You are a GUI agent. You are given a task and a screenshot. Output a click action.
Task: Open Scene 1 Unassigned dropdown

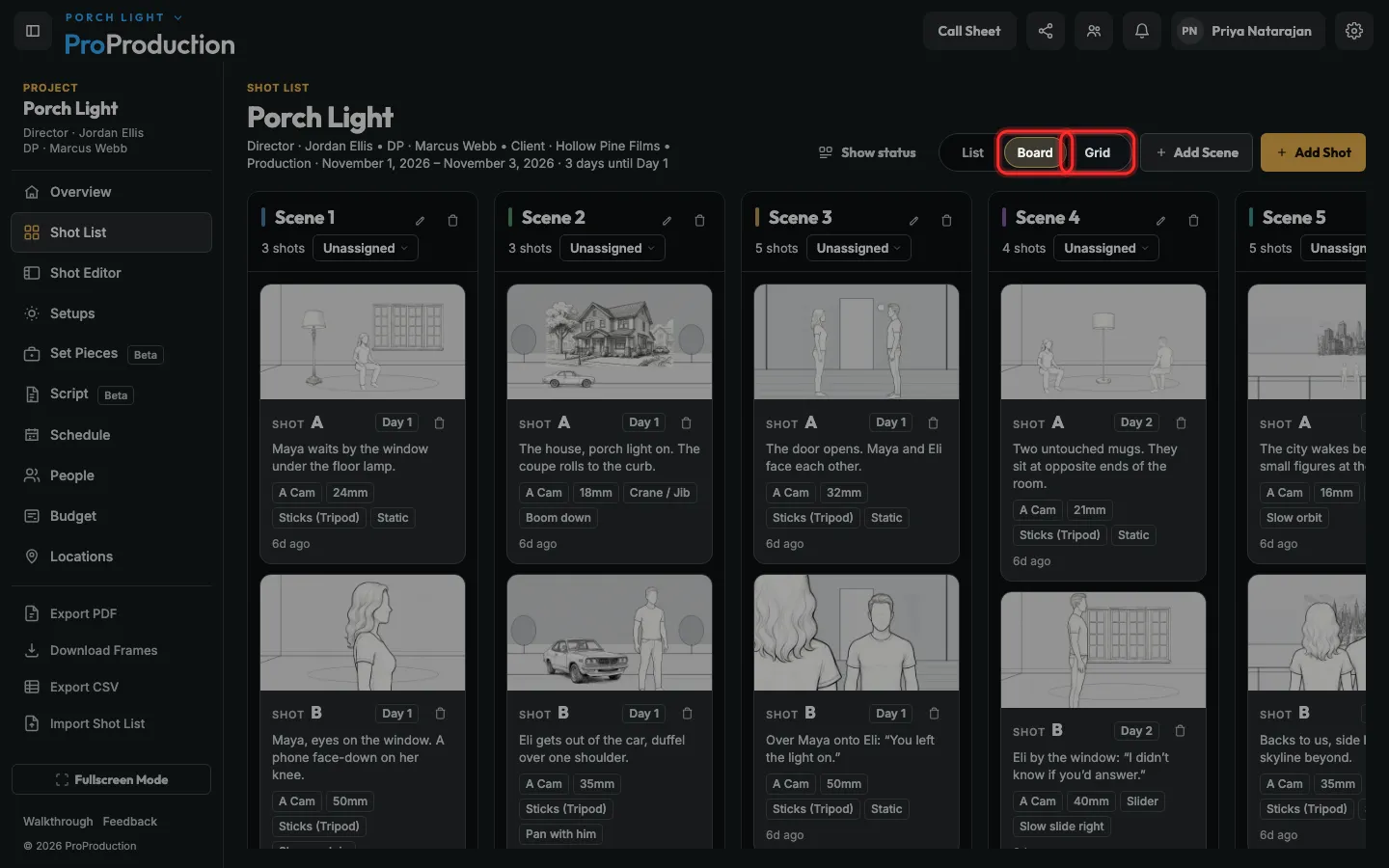pos(365,248)
